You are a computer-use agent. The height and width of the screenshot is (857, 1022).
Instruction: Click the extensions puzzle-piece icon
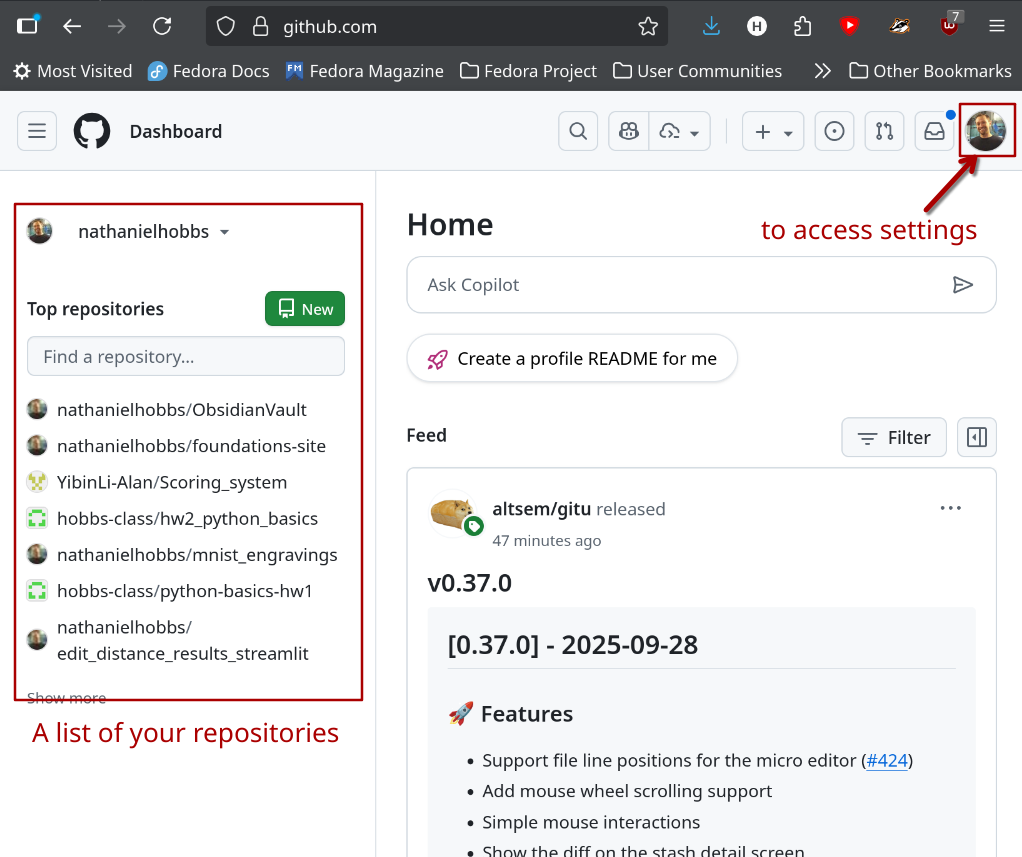point(803,26)
